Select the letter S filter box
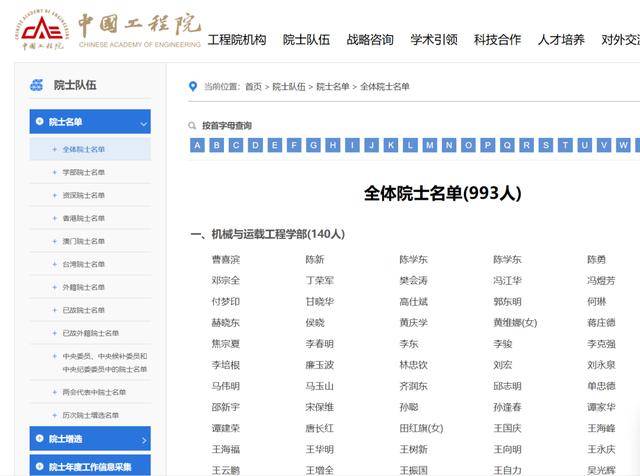Image resolution: width=640 pixels, height=476 pixels. pyautogui.click(x=545, y=145)
